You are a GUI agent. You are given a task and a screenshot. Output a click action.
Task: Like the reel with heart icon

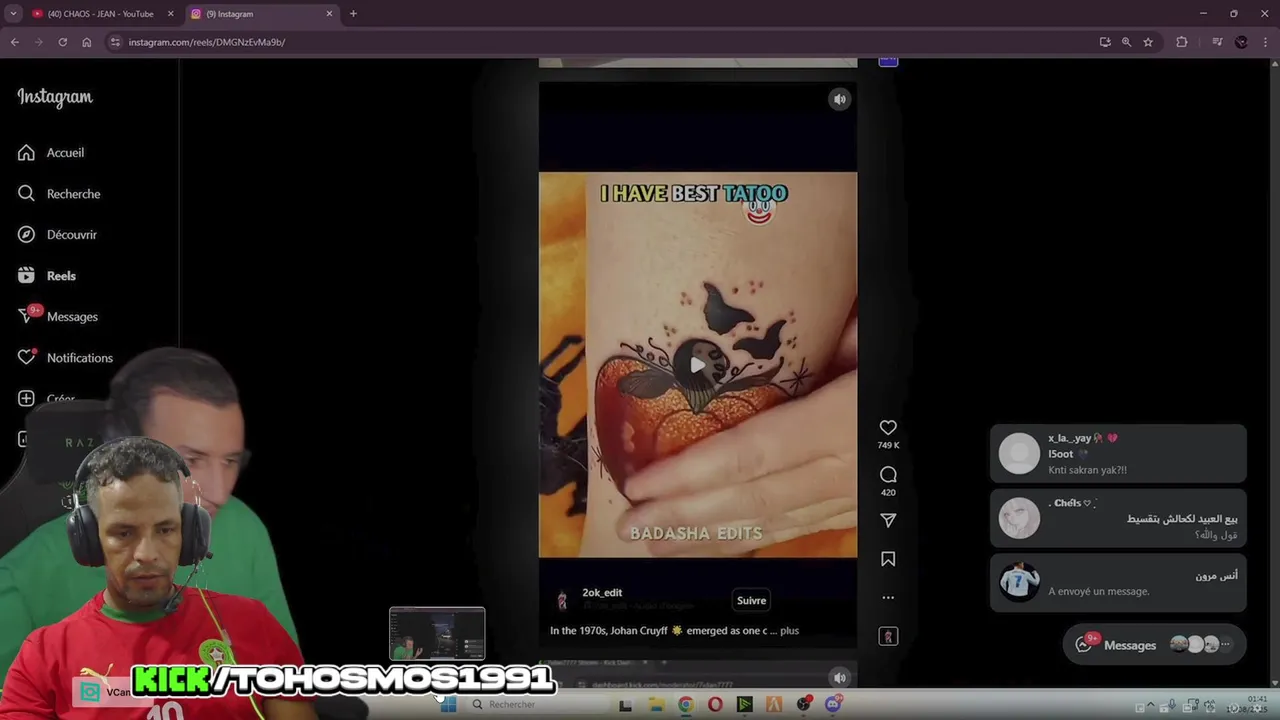pyautogui.click(x=888, y=428)
